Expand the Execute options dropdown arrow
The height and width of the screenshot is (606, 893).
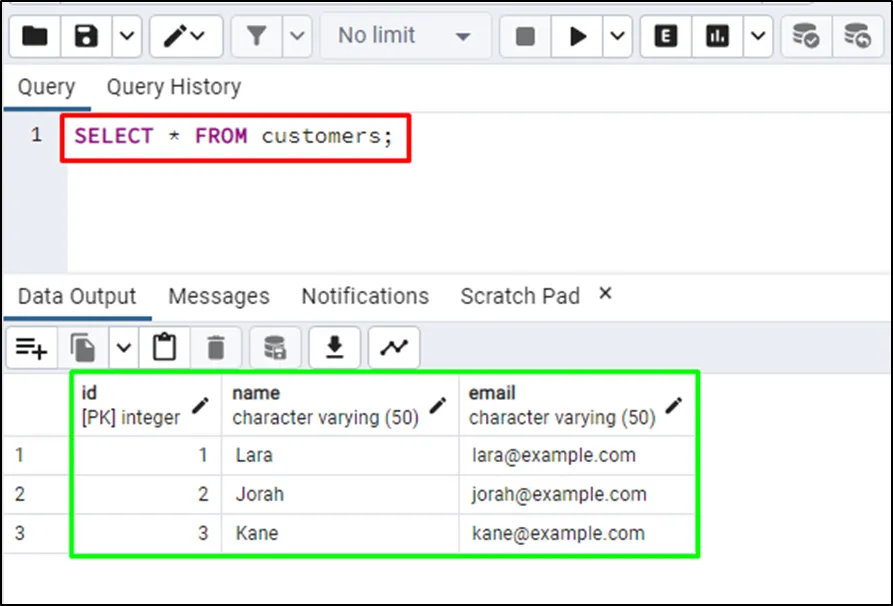pyautogui.click(x=617, y=36)
